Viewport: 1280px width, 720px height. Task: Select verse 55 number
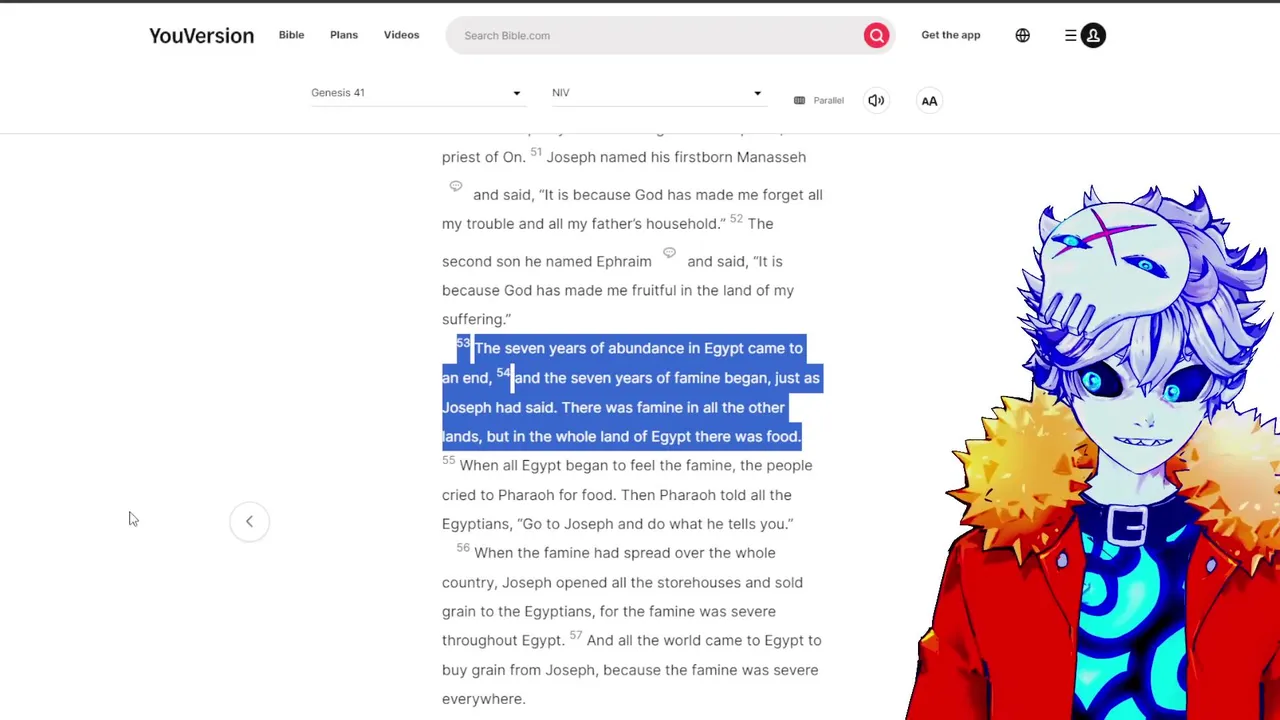[x=448, y=460]
